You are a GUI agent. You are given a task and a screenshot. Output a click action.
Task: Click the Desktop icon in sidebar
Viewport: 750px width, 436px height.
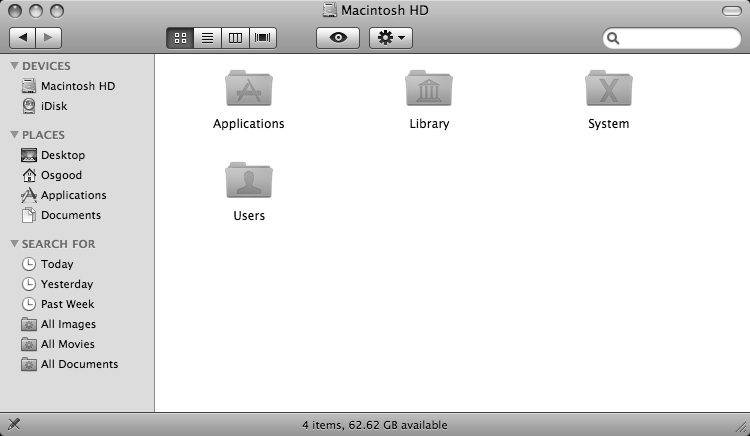(29, 155)
